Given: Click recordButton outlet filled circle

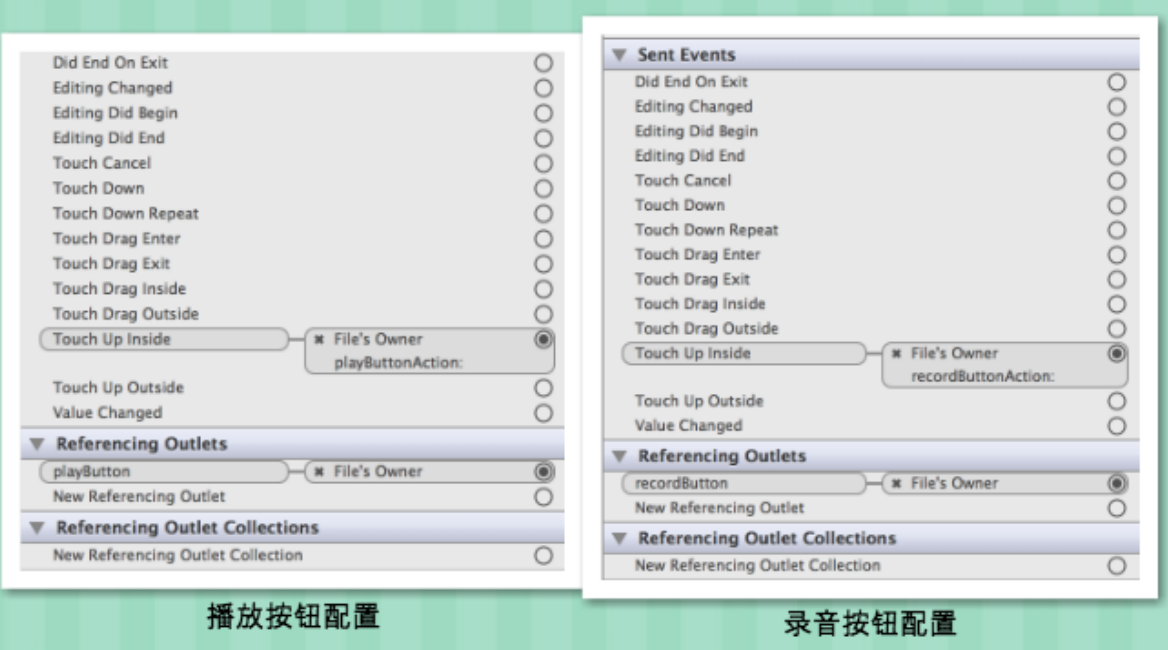Looking at the screenshot, I should (1116, 484).
